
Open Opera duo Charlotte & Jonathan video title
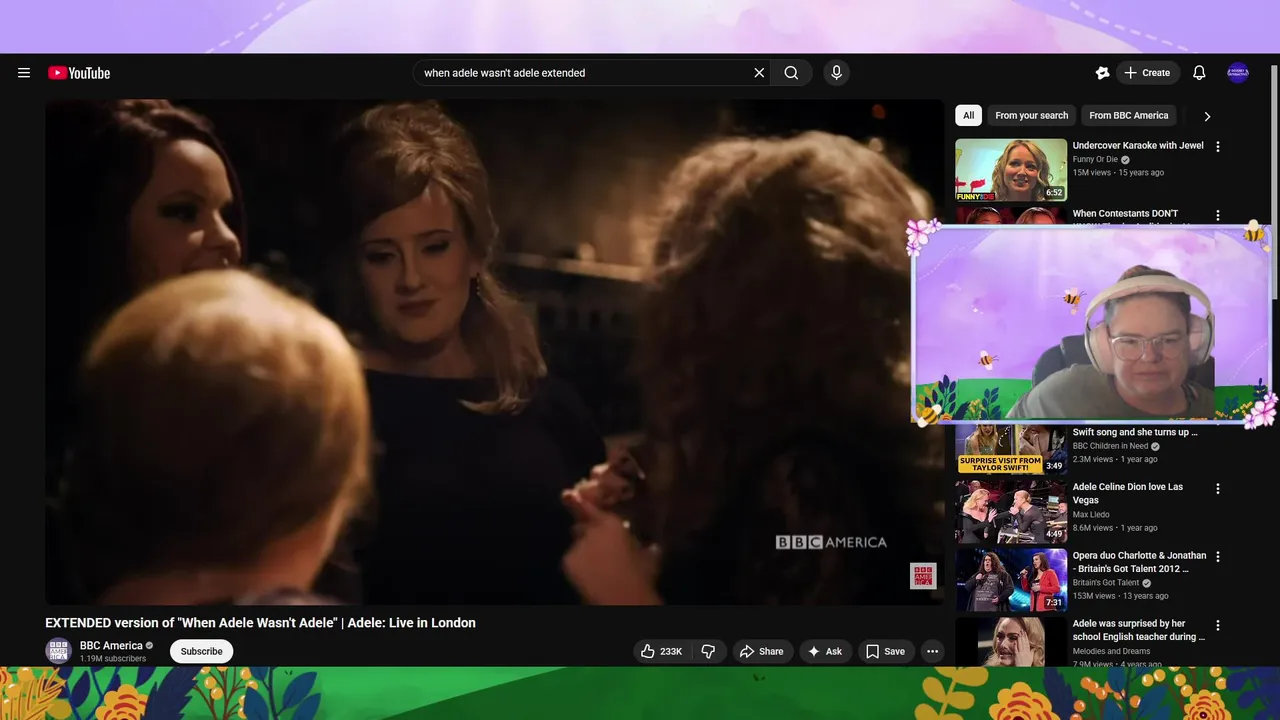tap(1139, 562)
